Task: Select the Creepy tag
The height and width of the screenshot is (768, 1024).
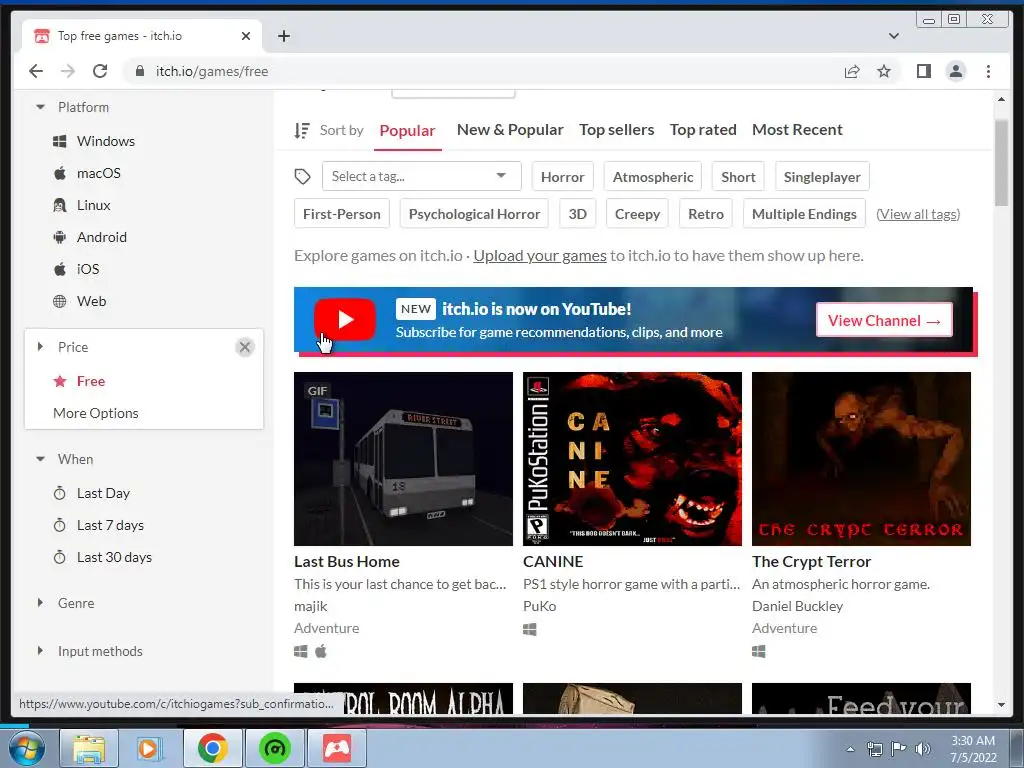Action: coord(637,214)
